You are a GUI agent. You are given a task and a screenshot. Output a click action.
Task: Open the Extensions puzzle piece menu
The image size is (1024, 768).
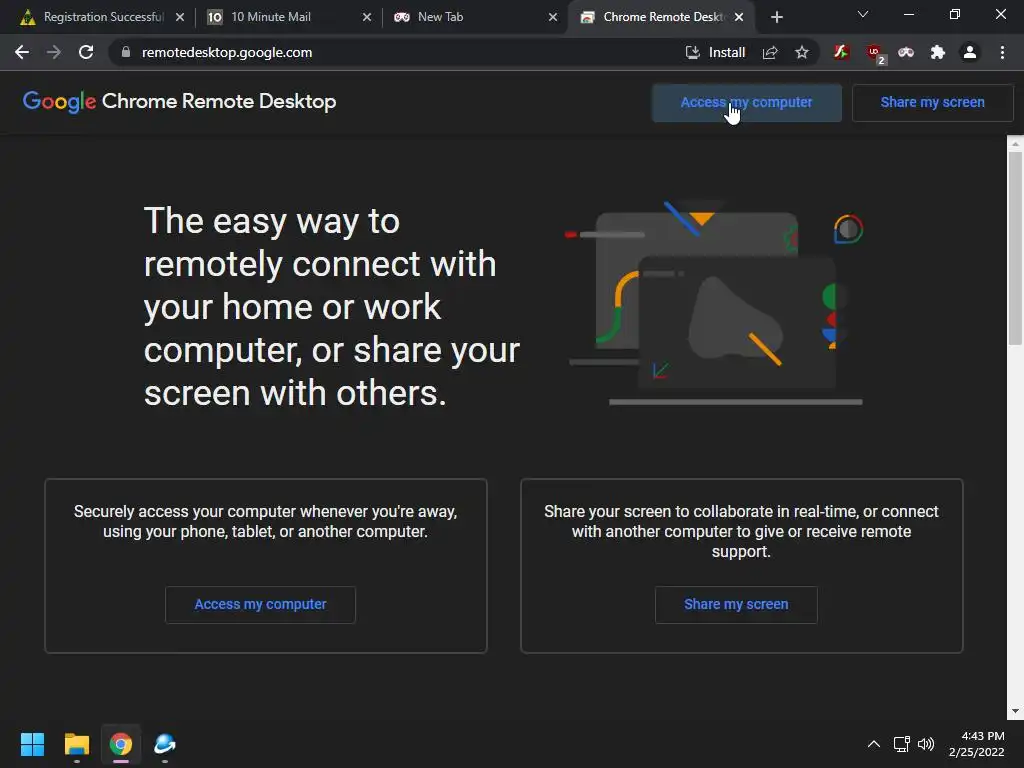[x=938, y=52]
